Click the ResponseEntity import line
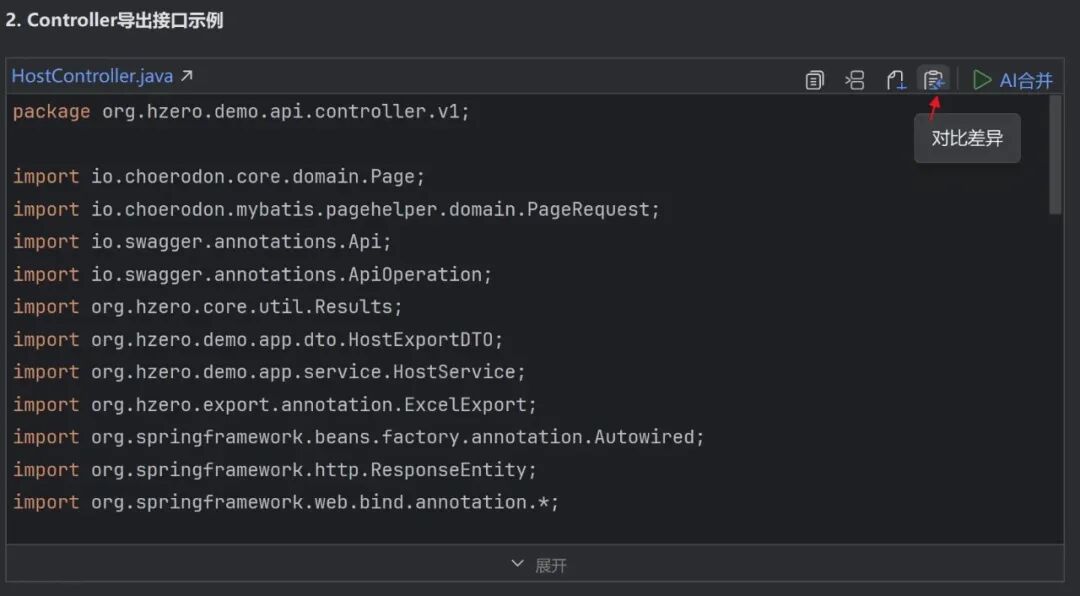The width and height of the screenshot is (1080, 596). (275, 470)
